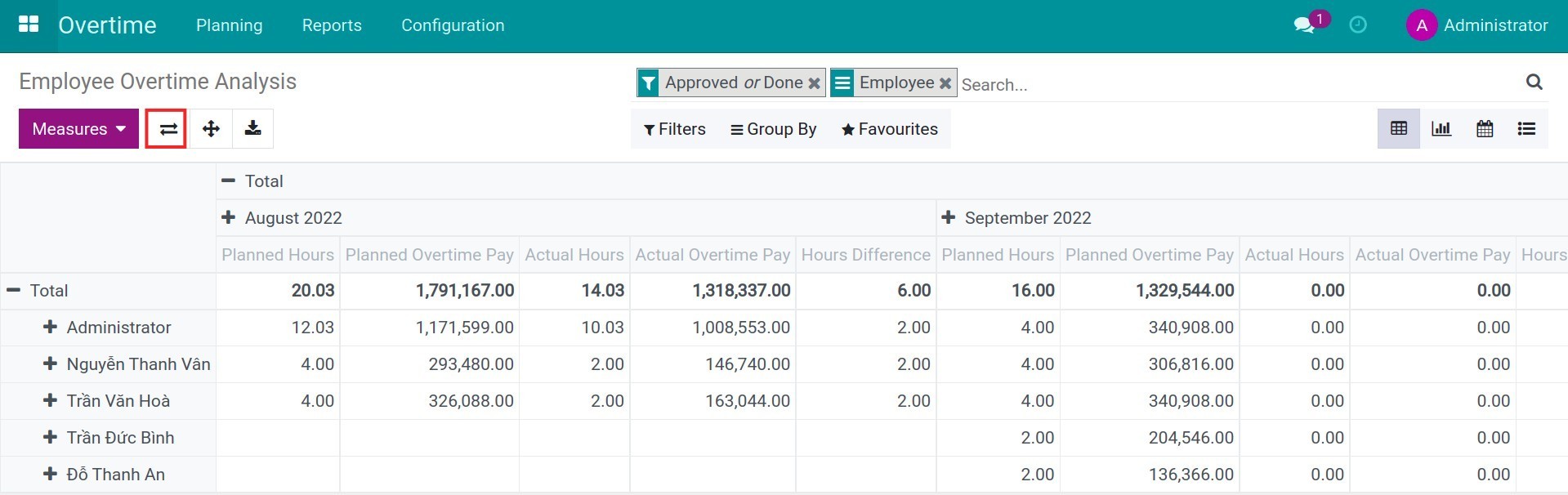Click the 306,816.00 cell
1568x495 pixels.
[x=1150, y=364]
